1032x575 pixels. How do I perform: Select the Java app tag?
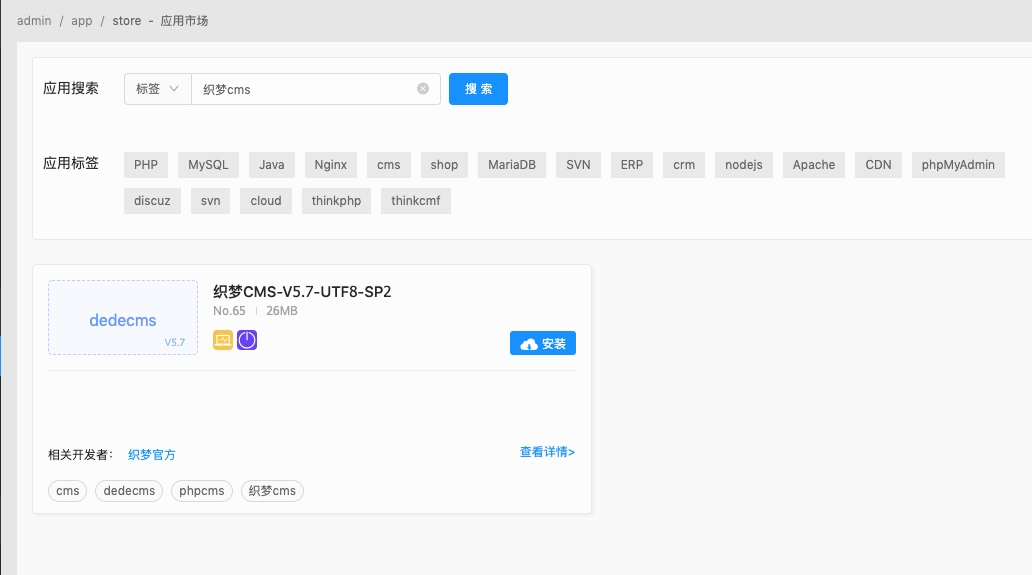(272, 164)
